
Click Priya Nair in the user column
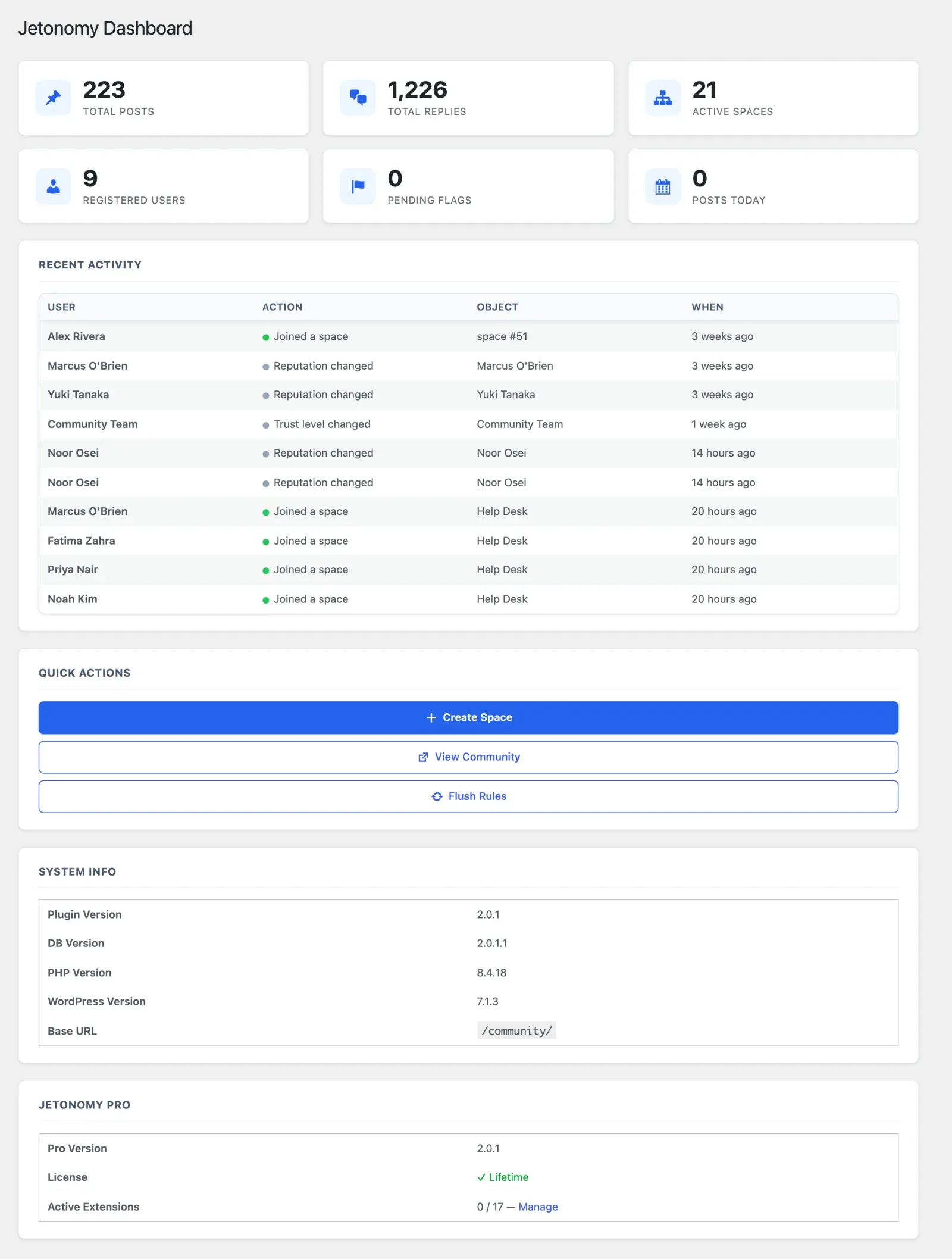pyautogui.click(x=73, y=570)
